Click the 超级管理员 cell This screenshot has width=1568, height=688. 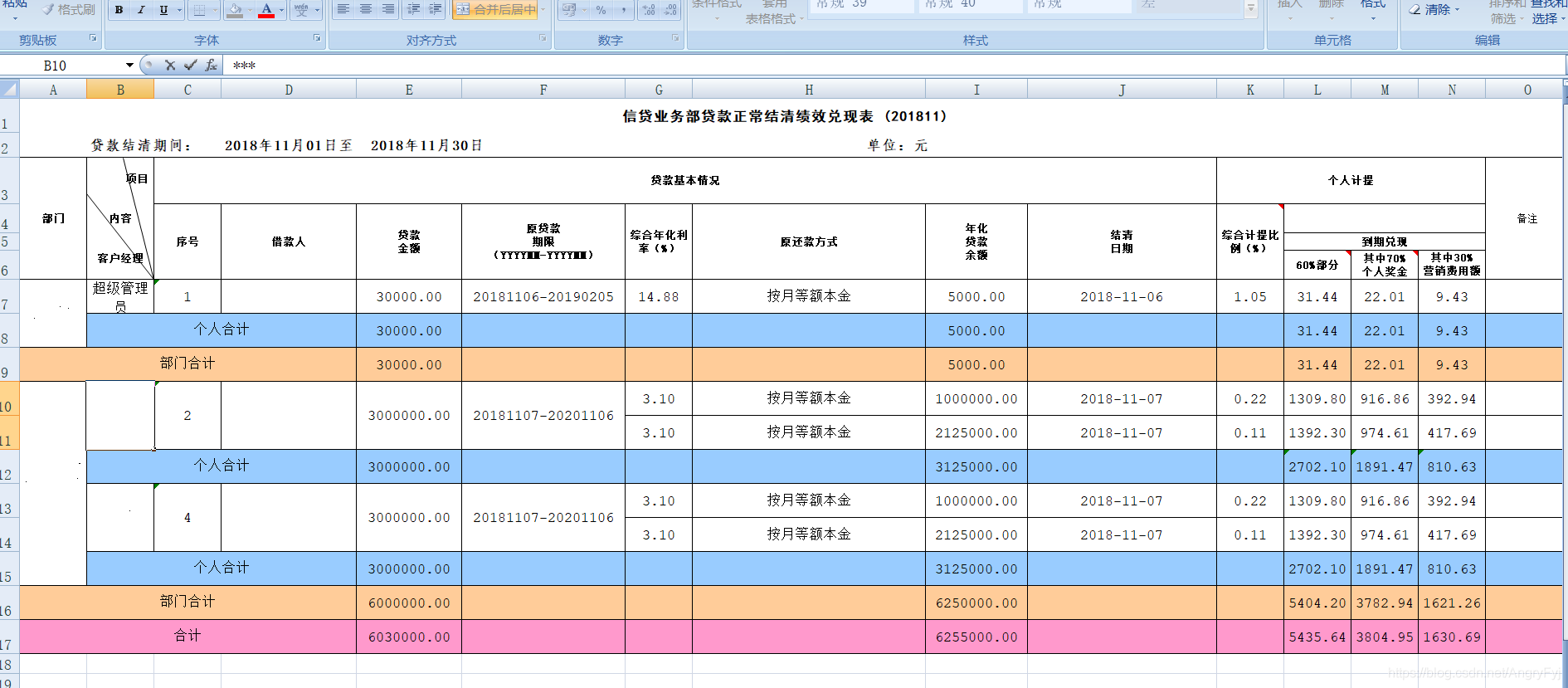point(120,296)
